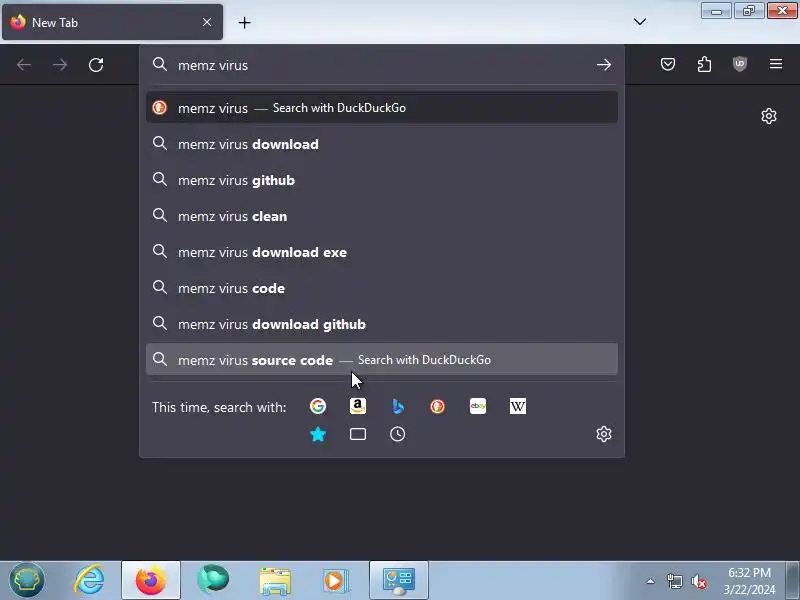Open uBlock Origin shield icon
This screenshot has width=800, height=600.
740,64
